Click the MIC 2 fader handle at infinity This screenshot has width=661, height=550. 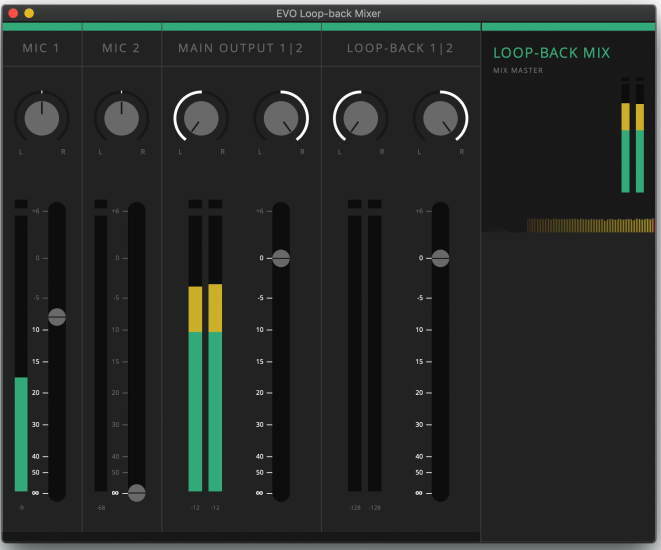point(137,493)
